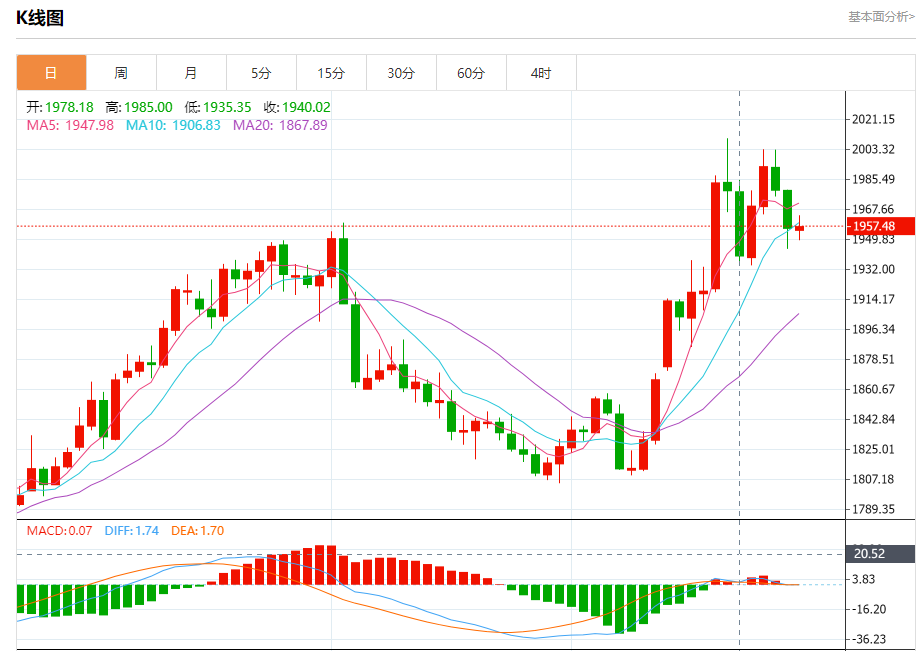Select the 日 daily chart tab
This screenshot has height=651, width=924.
pyautogui.click(x=51, y=73)
